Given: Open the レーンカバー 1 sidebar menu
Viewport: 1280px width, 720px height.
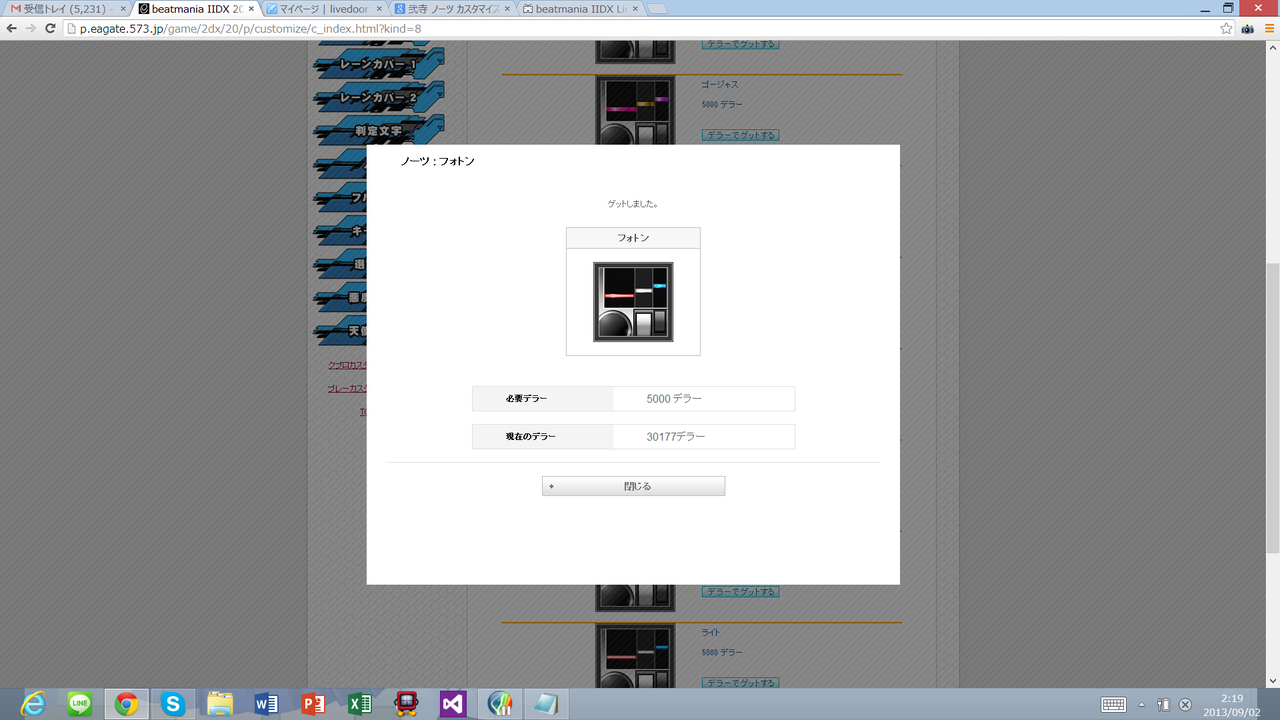Looking at the screenshot, I should click(x=378, y=65).
